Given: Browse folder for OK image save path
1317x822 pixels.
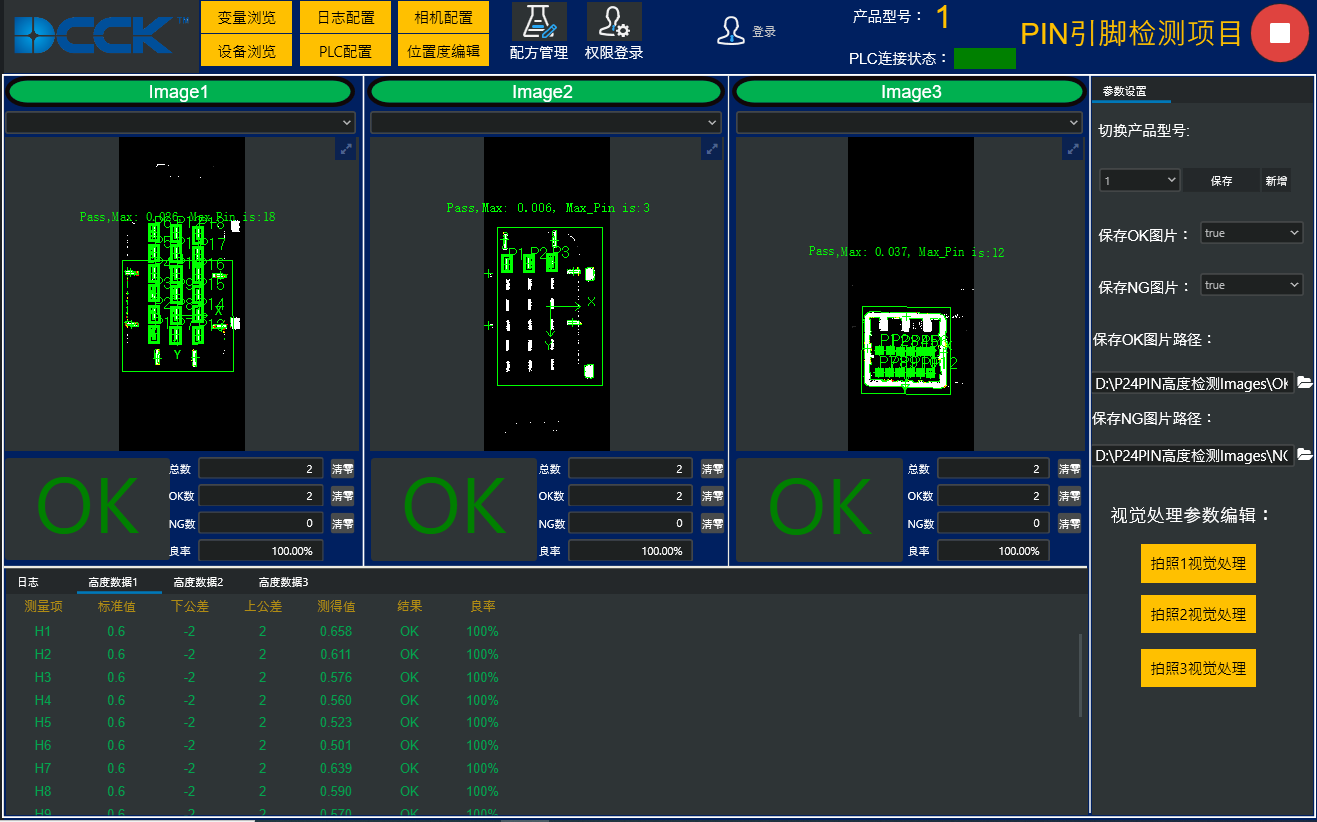Looking at the screenshot, I should pyautogui.click(x=1305, y=383).
